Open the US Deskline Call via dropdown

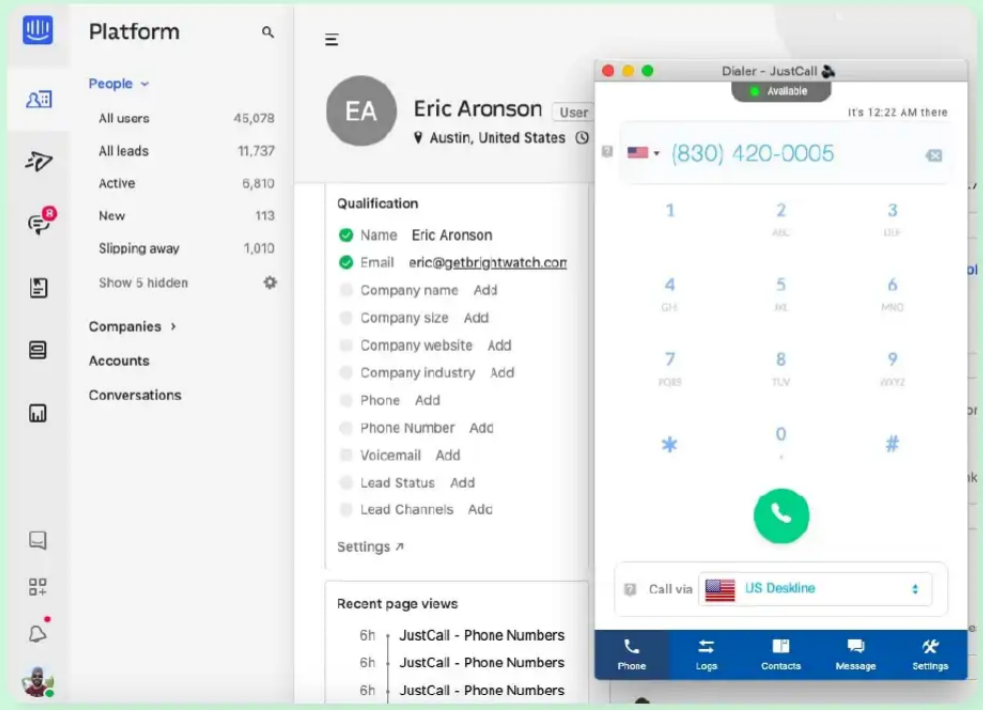pyautogui.click(x=815, y=588)
